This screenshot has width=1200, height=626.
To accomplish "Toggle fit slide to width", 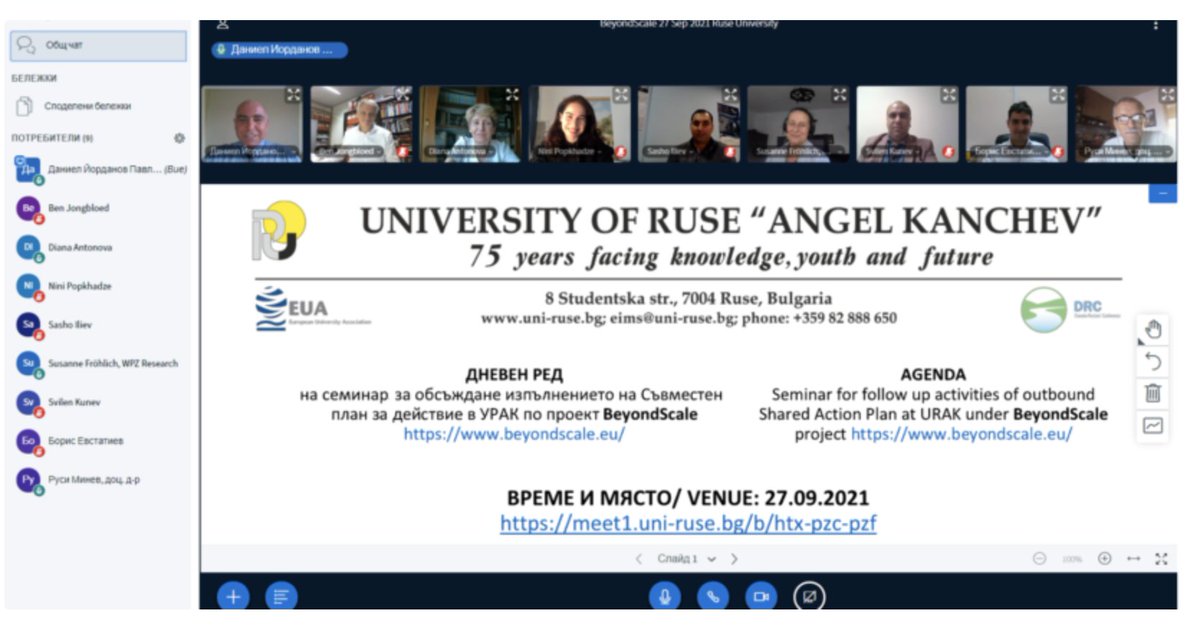I will 1133,559.
